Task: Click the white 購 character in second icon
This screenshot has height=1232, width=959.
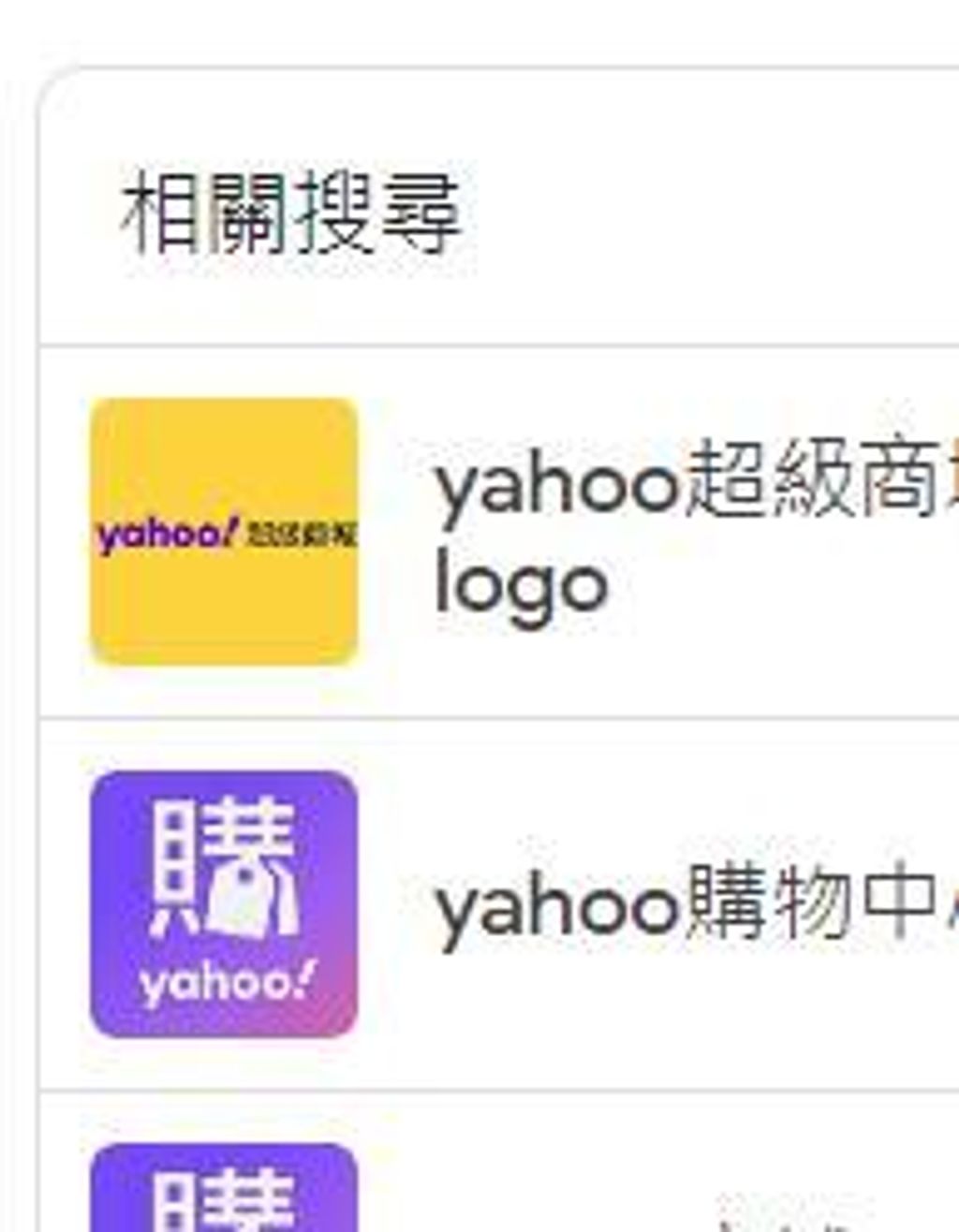Action: coord(224,866)
